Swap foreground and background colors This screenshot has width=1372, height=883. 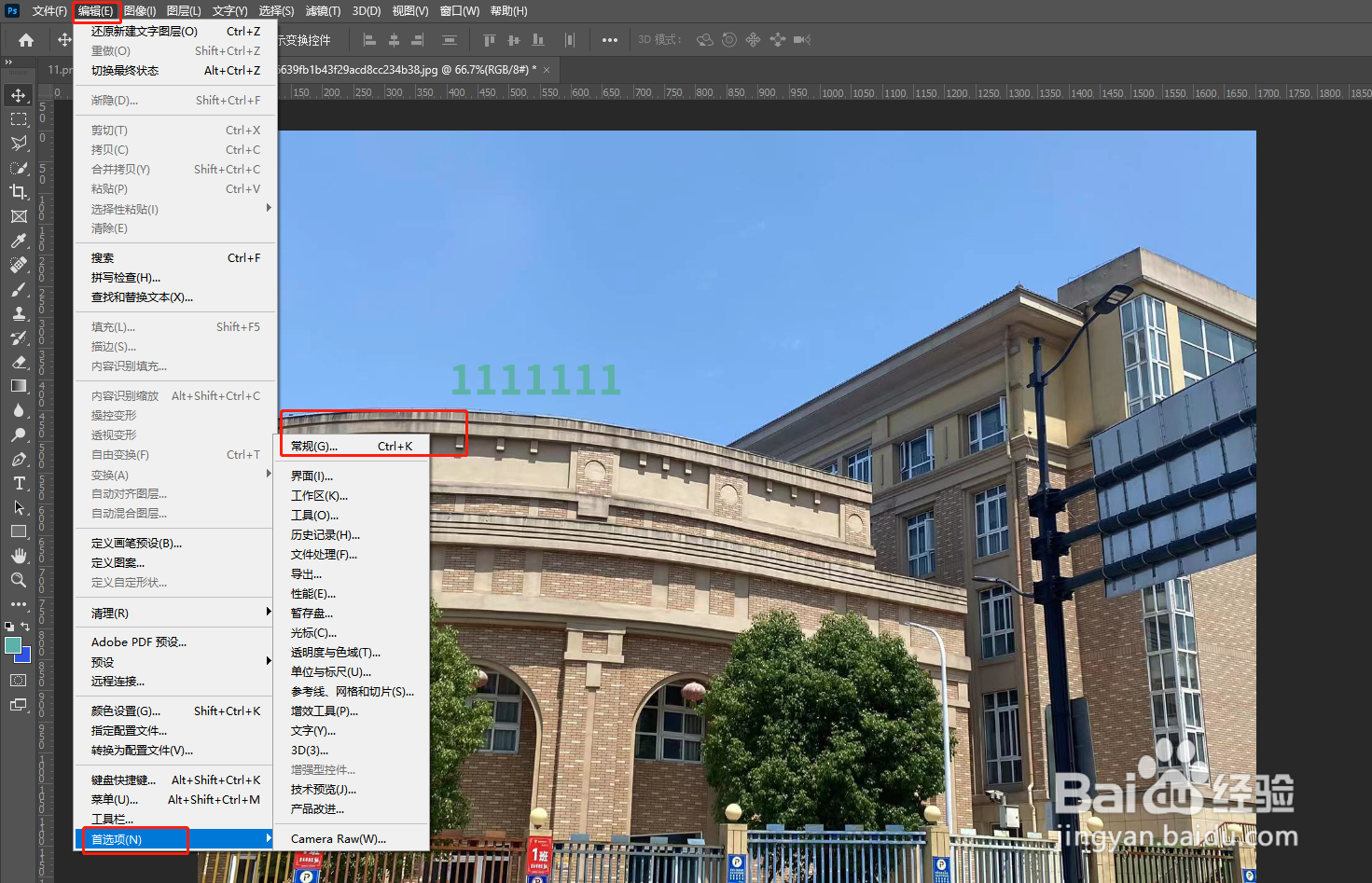(x=26, y=627)
